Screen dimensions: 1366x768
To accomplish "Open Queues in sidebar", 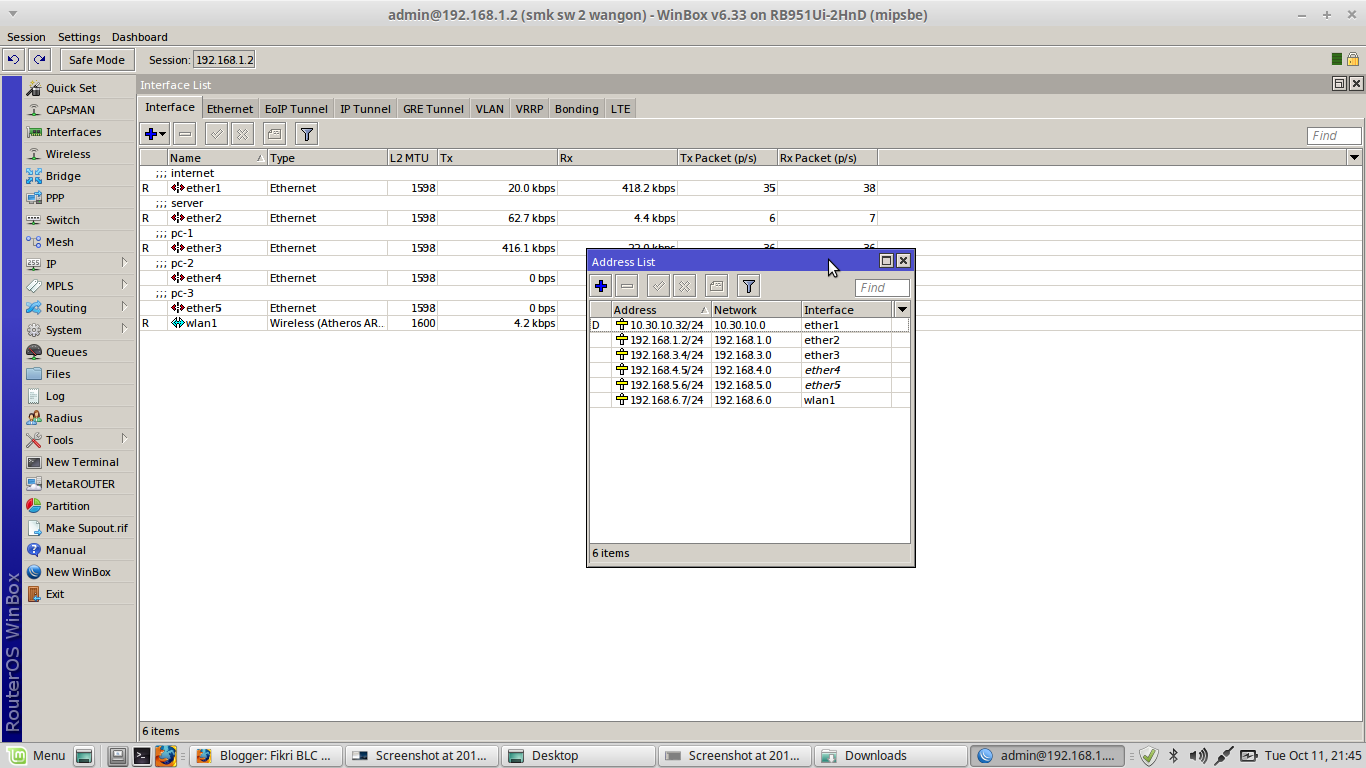I will pos(79,352).
